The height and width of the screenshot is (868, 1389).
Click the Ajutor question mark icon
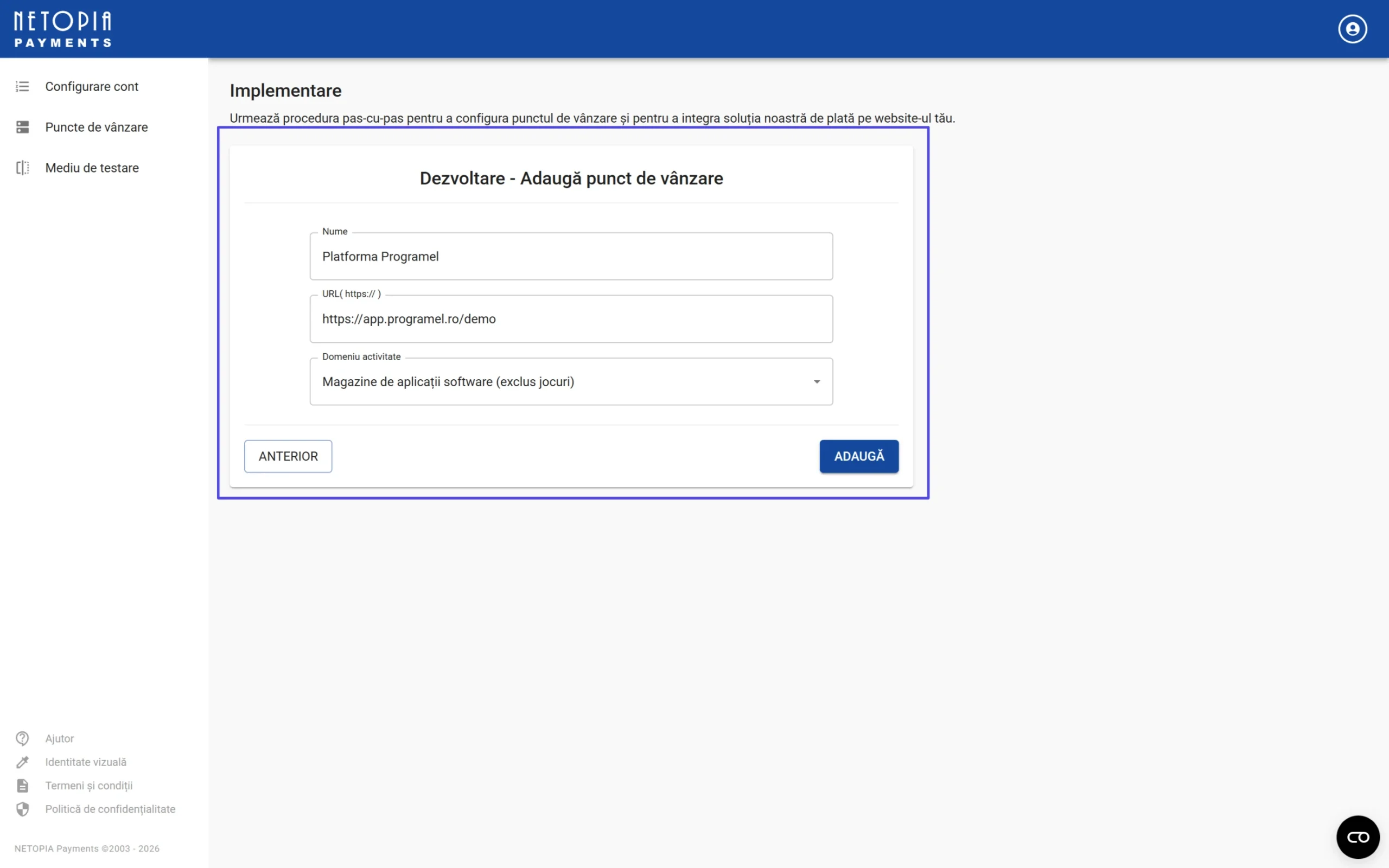[x=22, y=738]
